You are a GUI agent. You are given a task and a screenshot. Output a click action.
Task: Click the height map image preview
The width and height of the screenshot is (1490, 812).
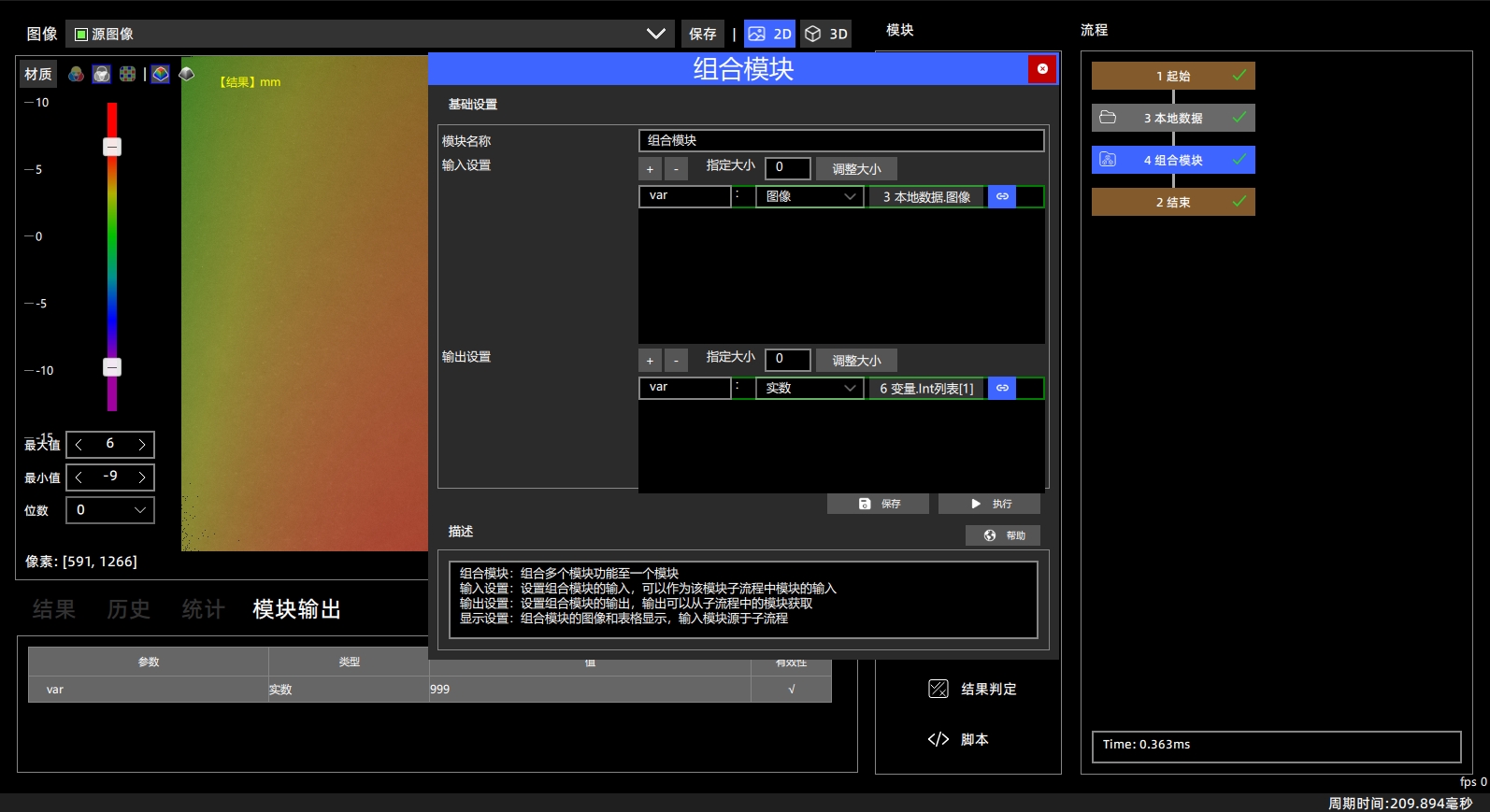point(305,304)
